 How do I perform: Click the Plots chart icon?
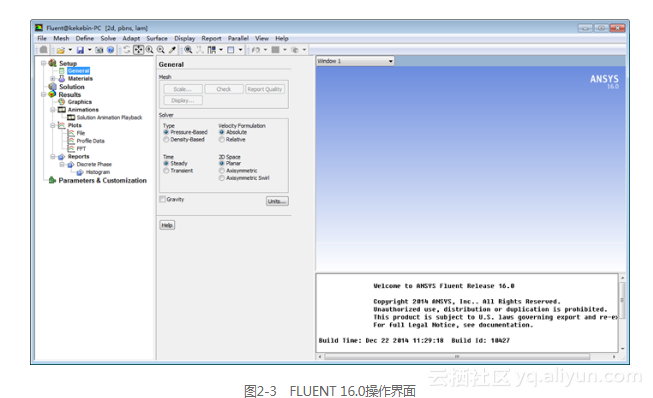(x=62, y=125)
